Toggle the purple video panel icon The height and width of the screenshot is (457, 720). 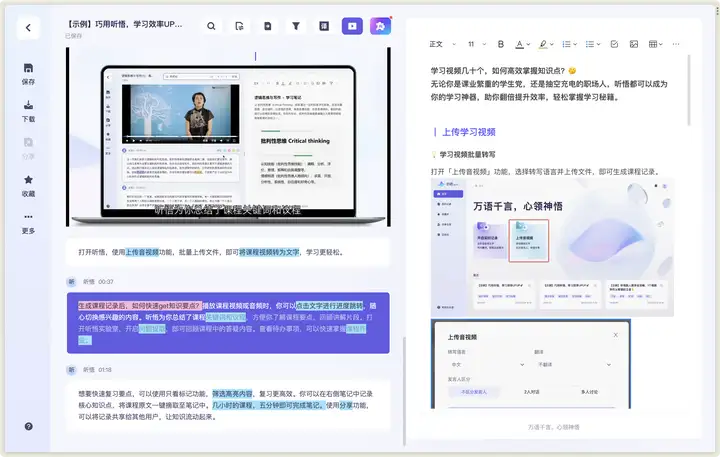[x=352, y=26]
